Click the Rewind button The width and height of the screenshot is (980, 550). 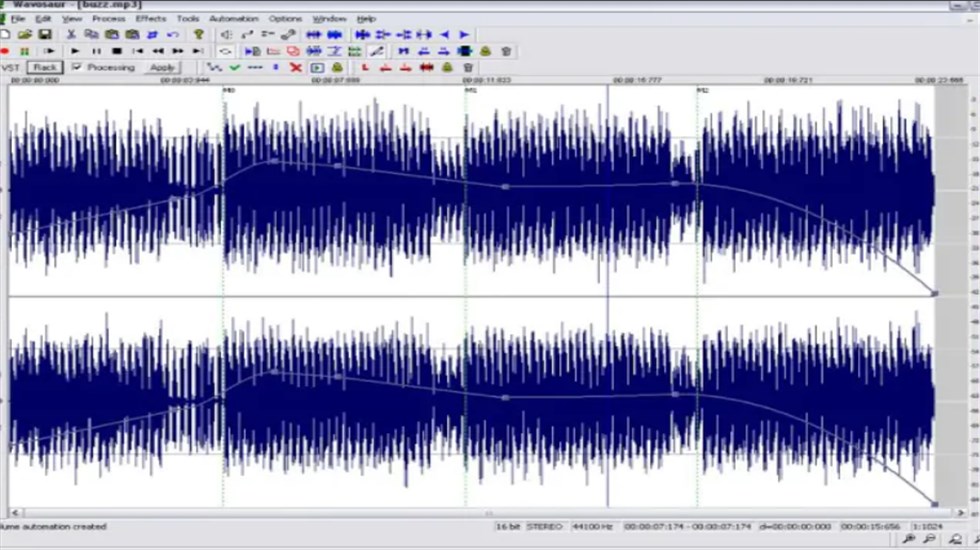point(158,51)
